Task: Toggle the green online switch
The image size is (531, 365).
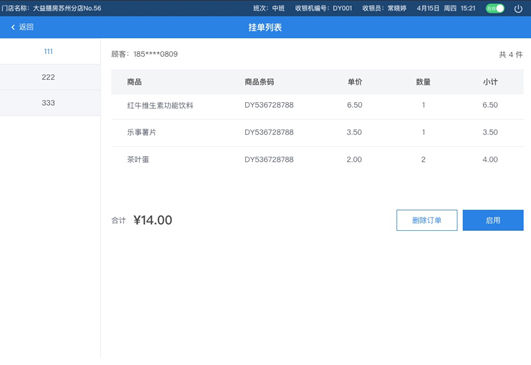Action: 495,8
